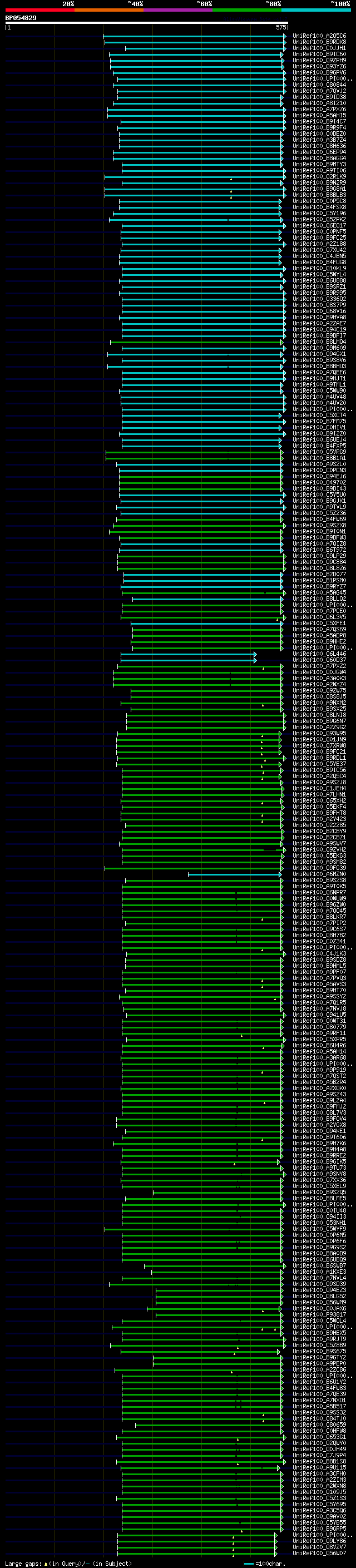Select the UniRef100_Q8H636 label
Screen dimensions: 356x1568
click(x=319, y=146)
